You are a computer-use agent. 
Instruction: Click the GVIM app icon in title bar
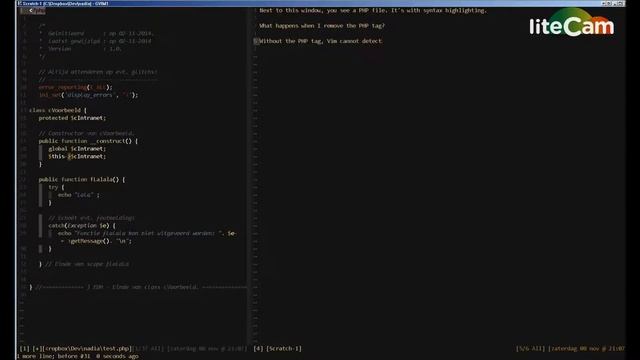point(19,3)
